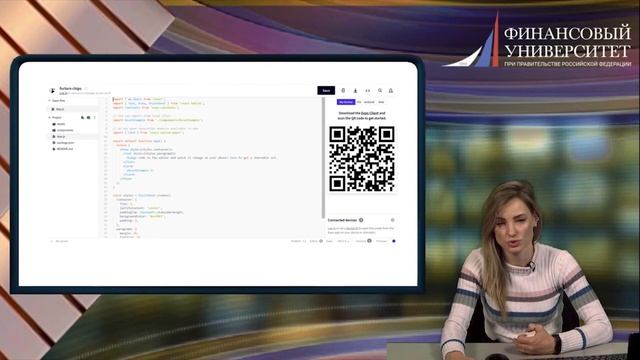Click the Connected devices settings icon
640x360 pixels.
(393, 220)
